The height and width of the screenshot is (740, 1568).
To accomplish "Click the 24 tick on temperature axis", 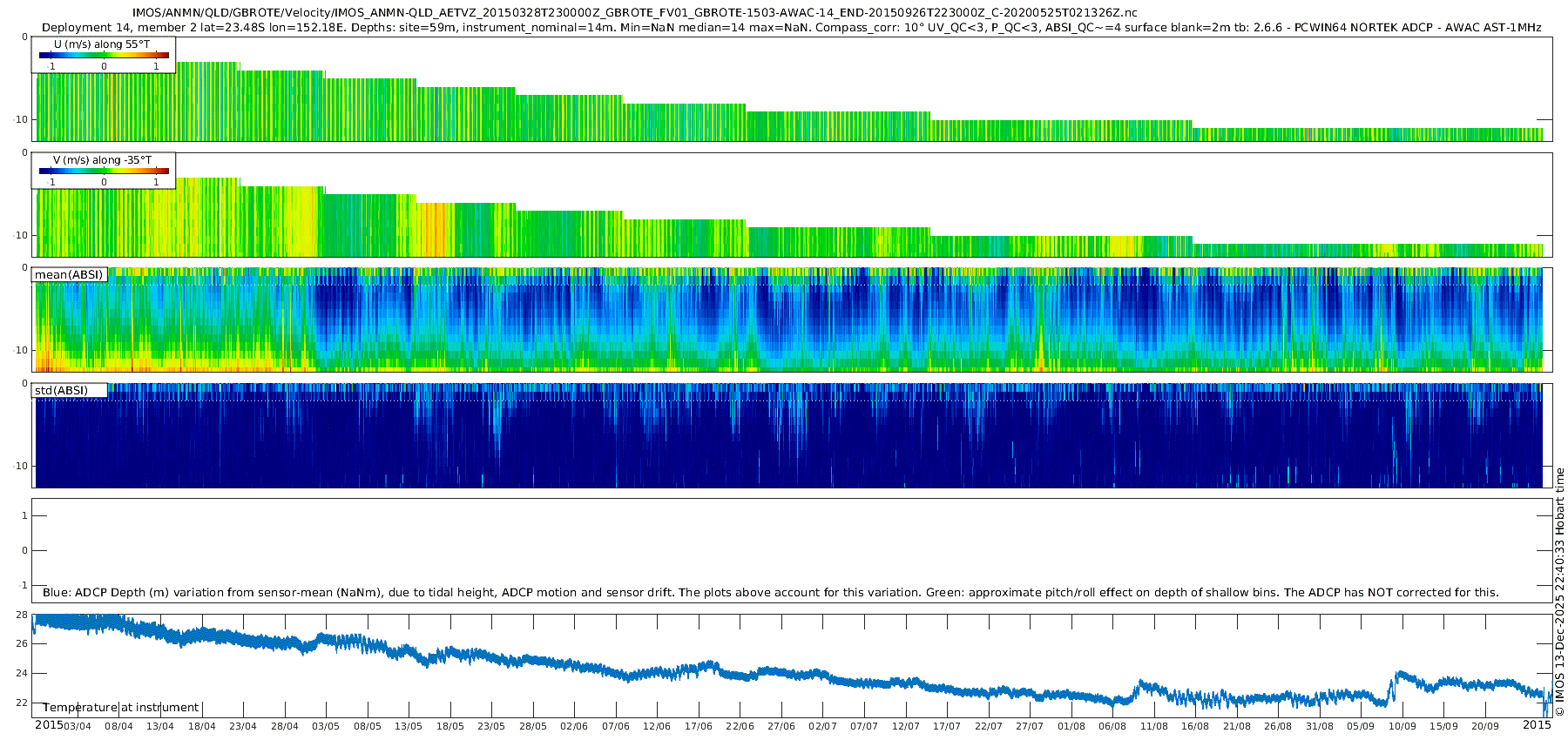I will (22, 674).
